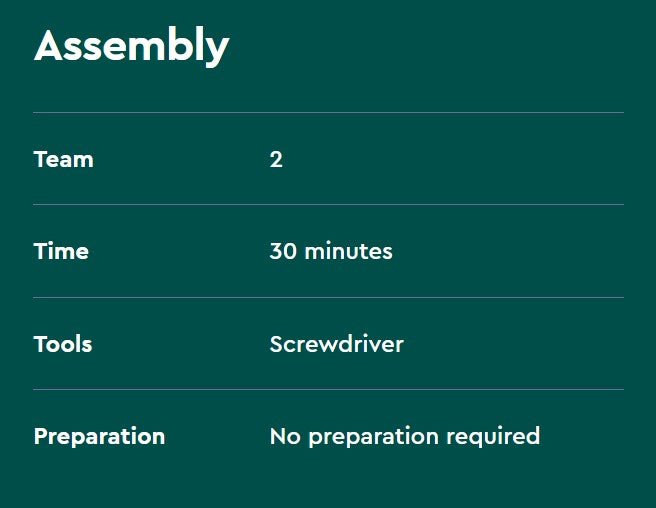Screen dimensions: 656x508
Task: Select the Tools row label
Action: click(63, 344)
